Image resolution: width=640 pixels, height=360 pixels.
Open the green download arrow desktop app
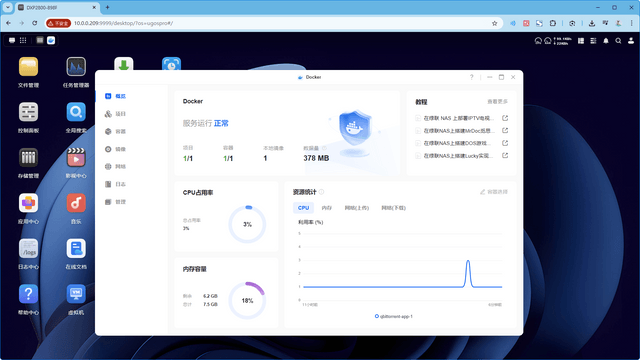[x=124, y=64]
